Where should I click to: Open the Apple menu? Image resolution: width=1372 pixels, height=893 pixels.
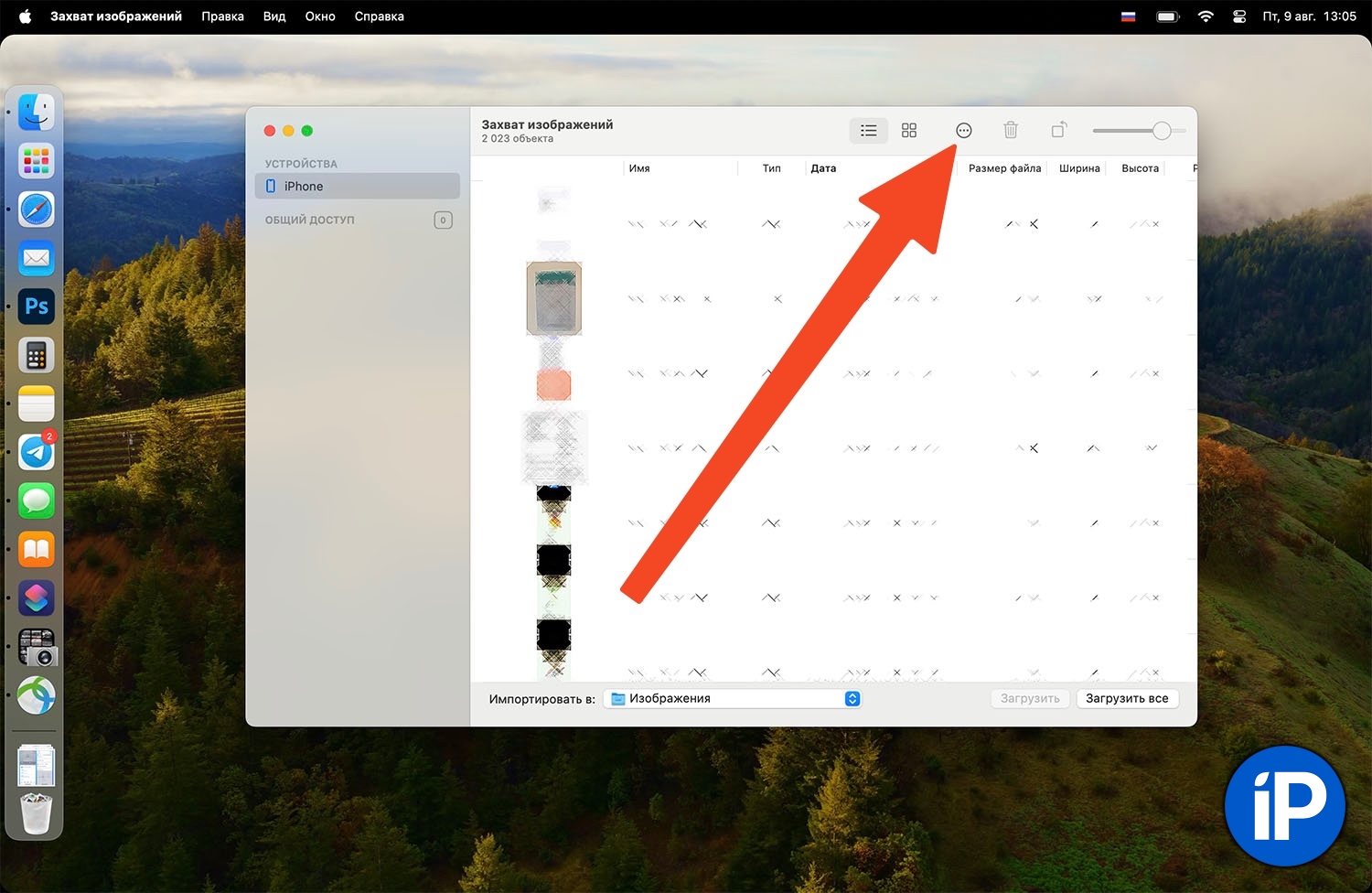25,16
